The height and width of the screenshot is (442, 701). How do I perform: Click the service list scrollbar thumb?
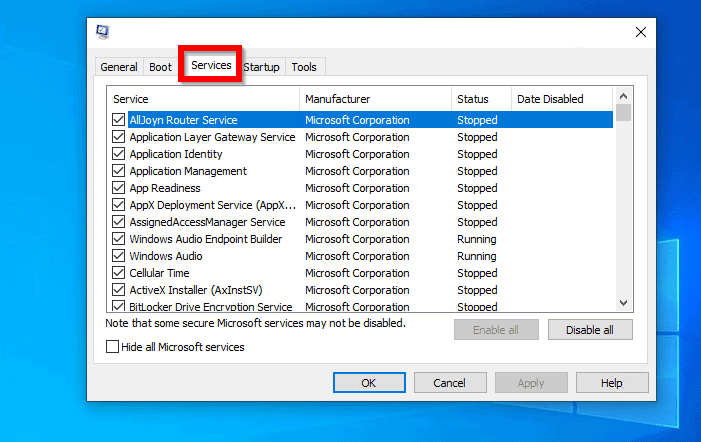tap(623, 113)
